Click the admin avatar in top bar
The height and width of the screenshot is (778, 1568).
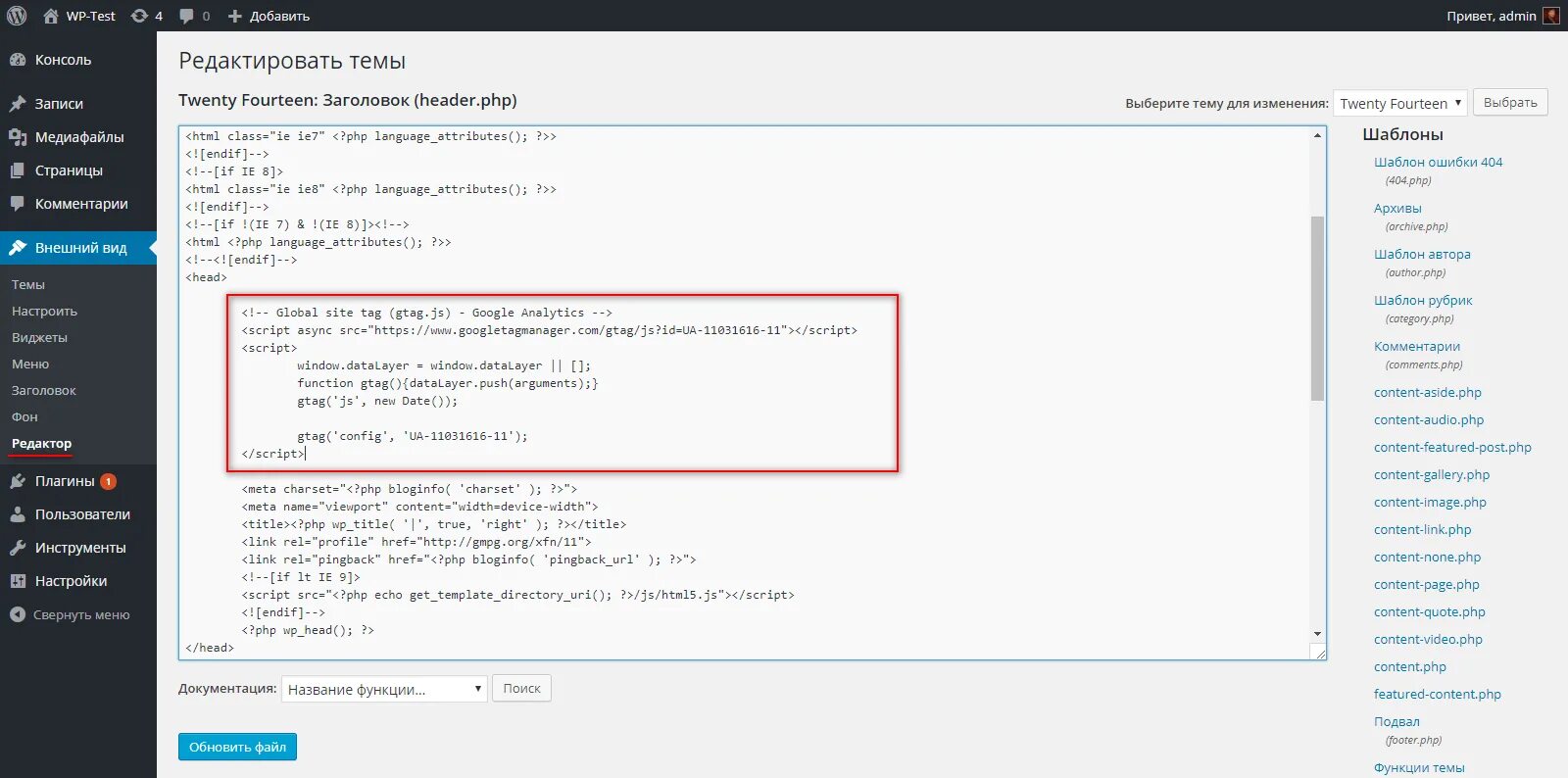point(1551,16)
